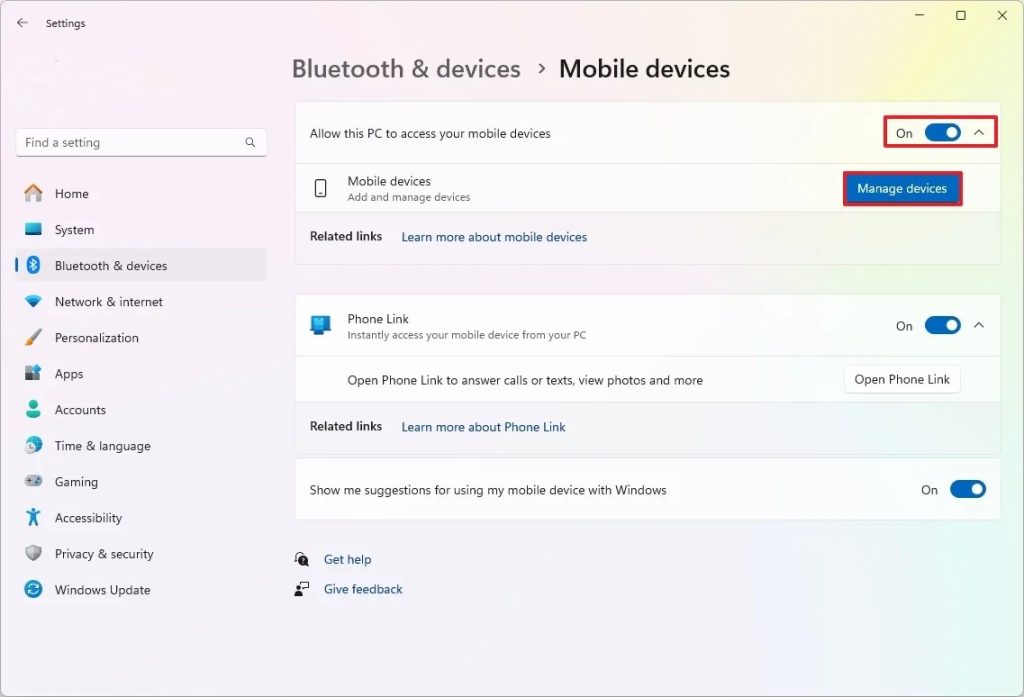Viewport: 1024px width, 697px height.
Task: Click the Gaming controller icon
Action: 33,482
